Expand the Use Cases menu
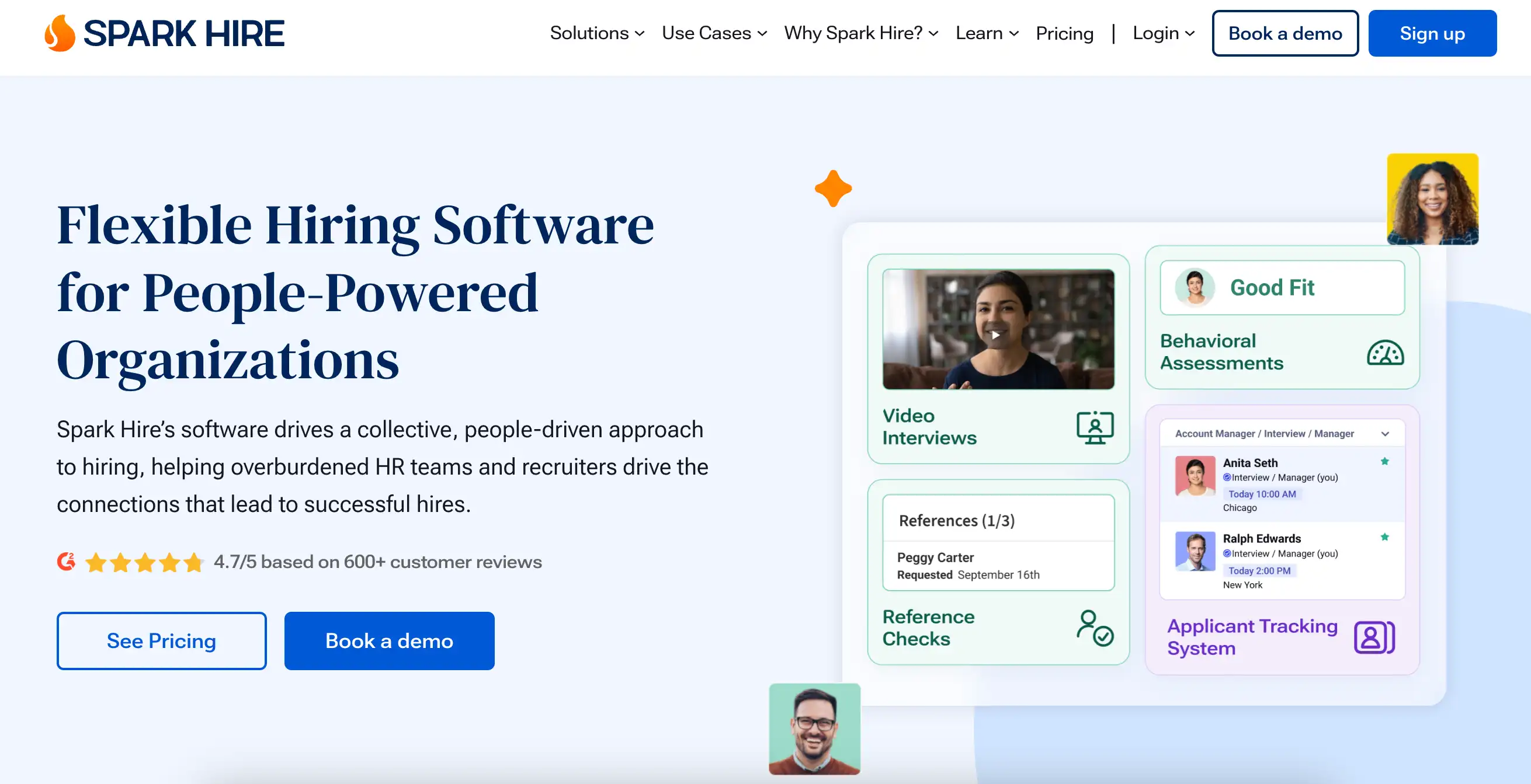1531x784 pixels. pos(714,33)
